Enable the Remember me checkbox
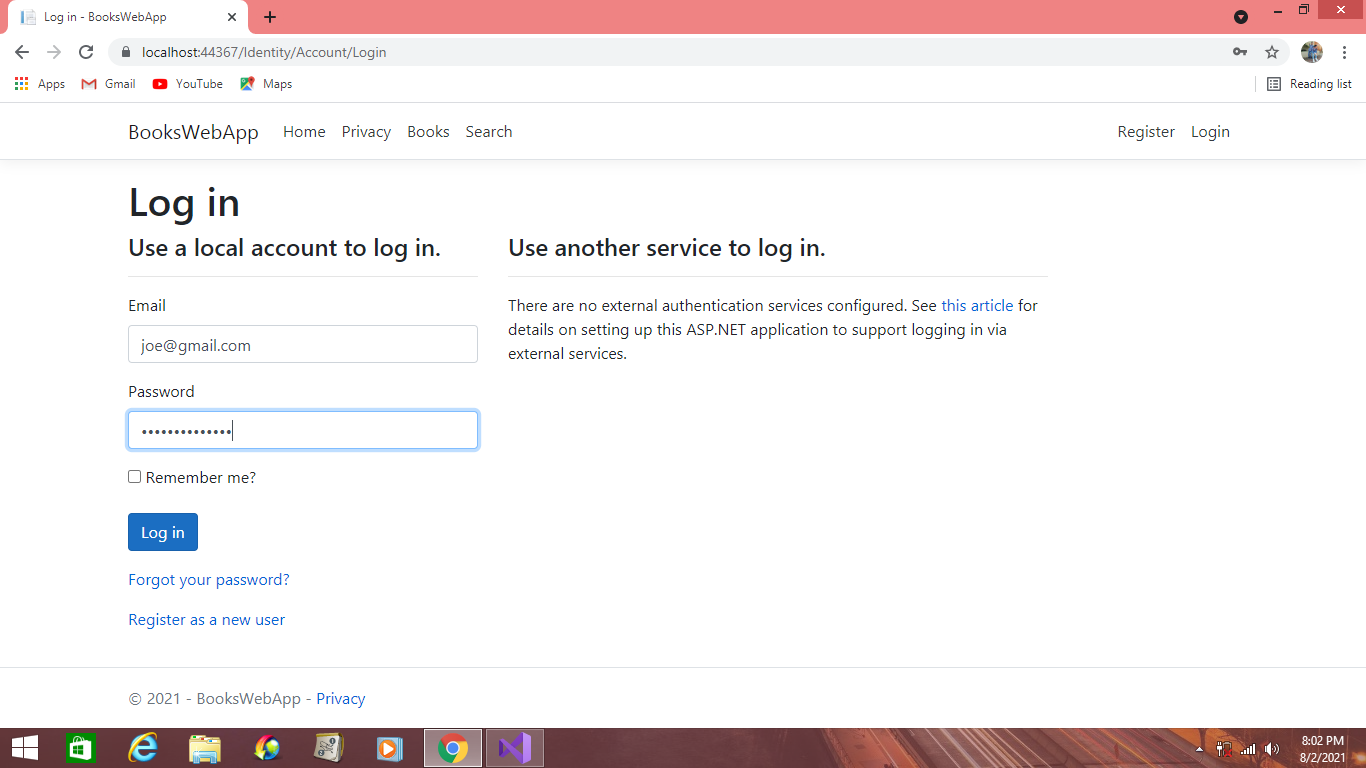Image resolution: width=1366 pixels, height=768 pixels. point(134,477)
